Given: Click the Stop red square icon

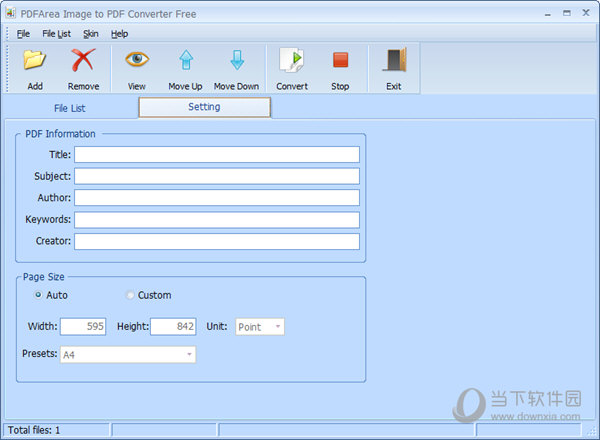Looking at the screenshot, I should (x=340, y=60).
